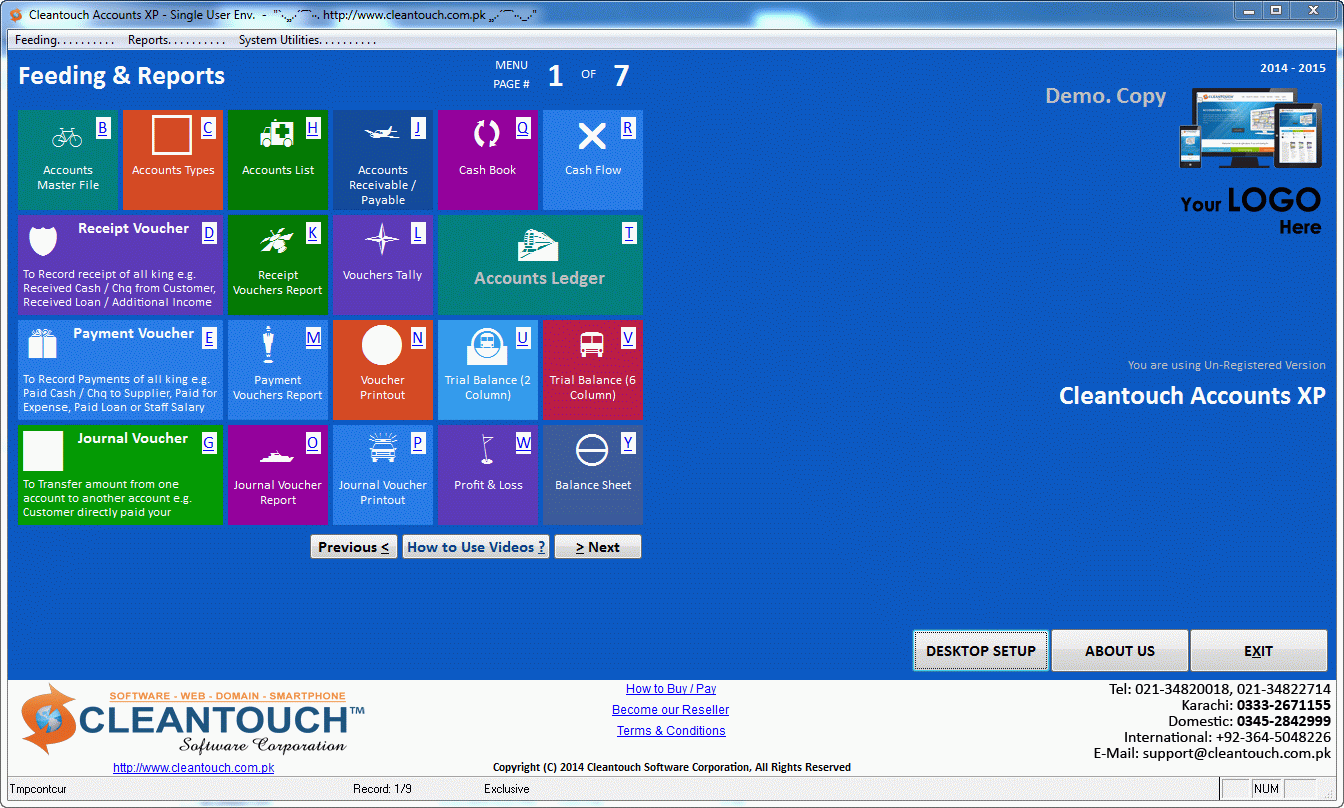Click shortcut letter Y on Balance Sheet
Image resolution: width=1344 pixels, height=808 pixels.
[628, 443]
